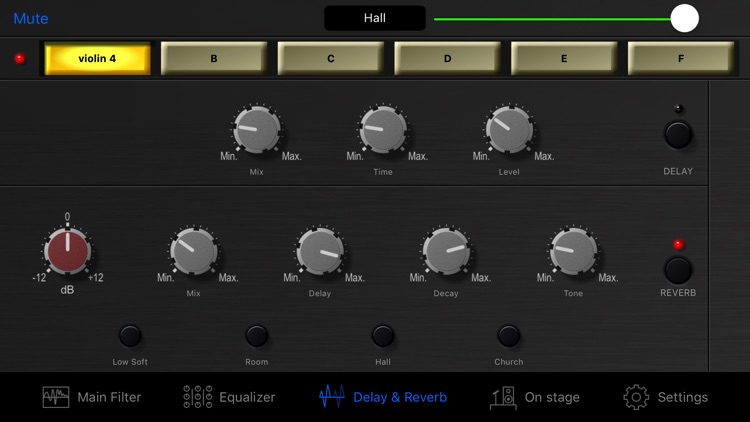This screenshot has width=750, height=422.
Task: Click the green slider track
Action: (552, 19)
